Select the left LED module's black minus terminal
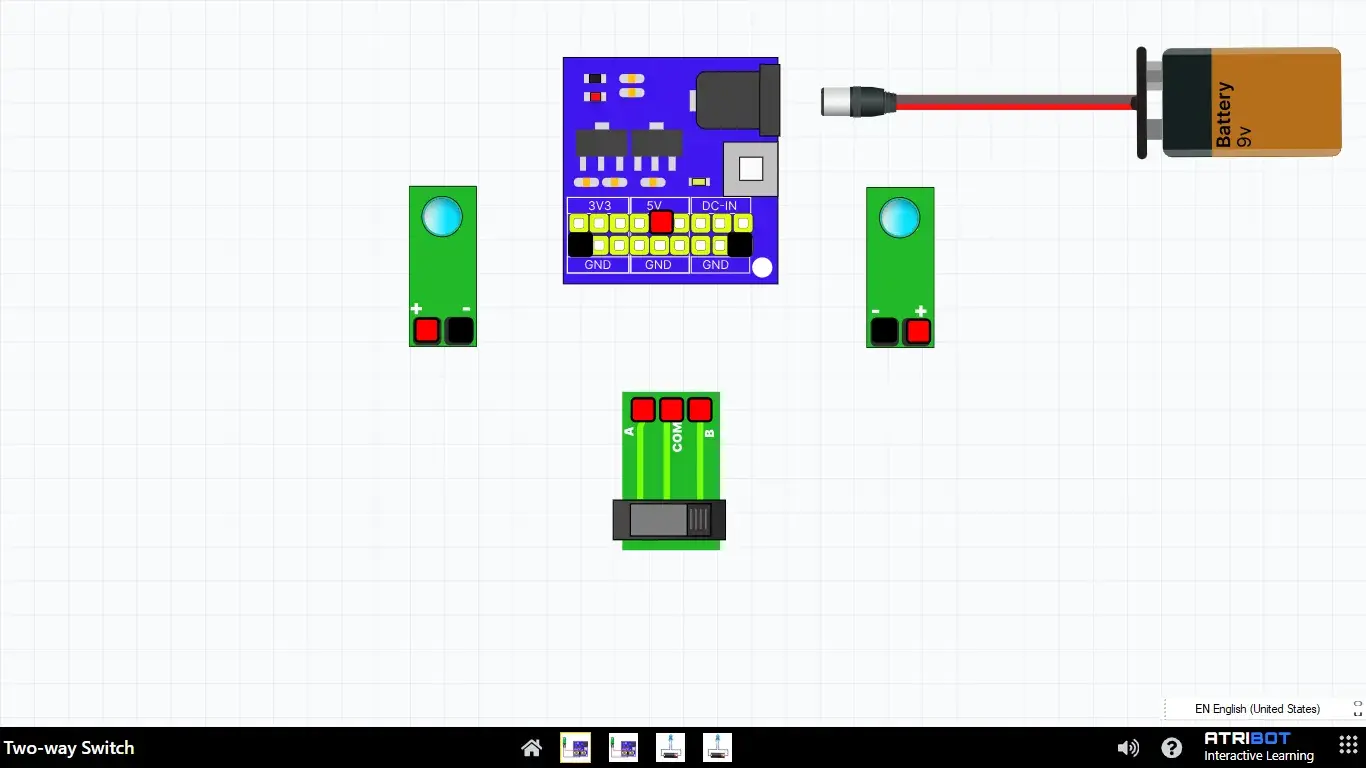 click(459, 330)
